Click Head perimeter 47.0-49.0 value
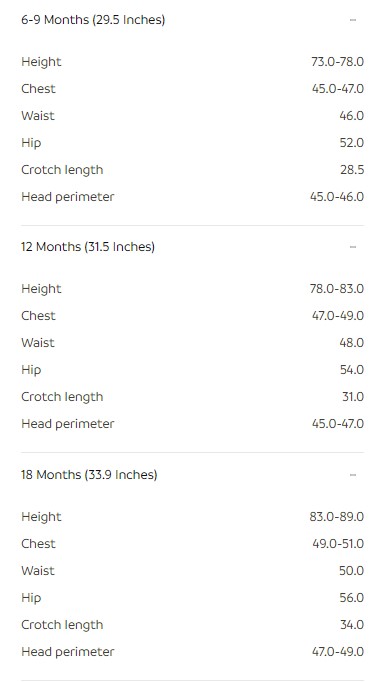 338,652
